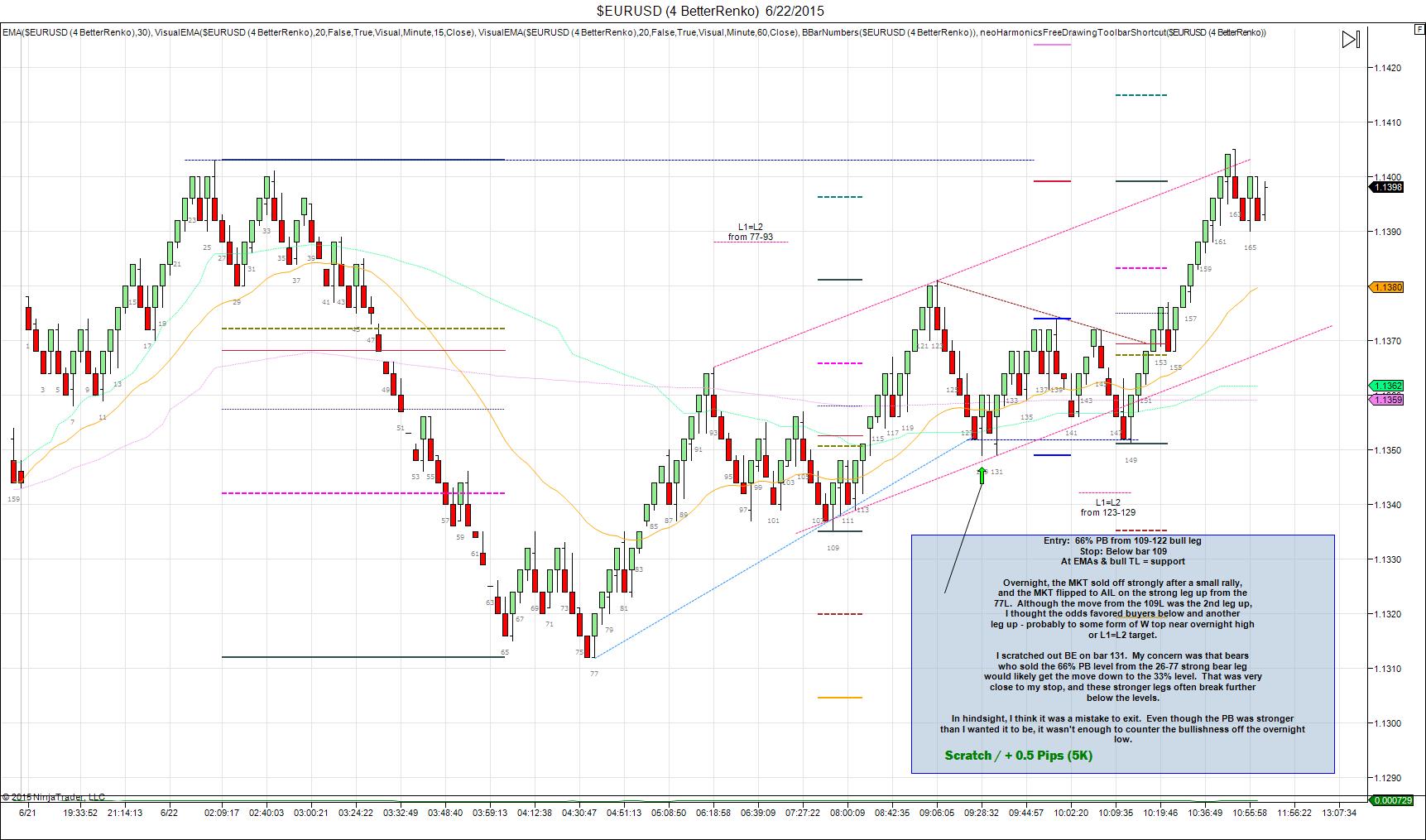The image size is (1426, 840).
Task: Click the 1.1390 price axis label
Action: (x=1386, y=232)
